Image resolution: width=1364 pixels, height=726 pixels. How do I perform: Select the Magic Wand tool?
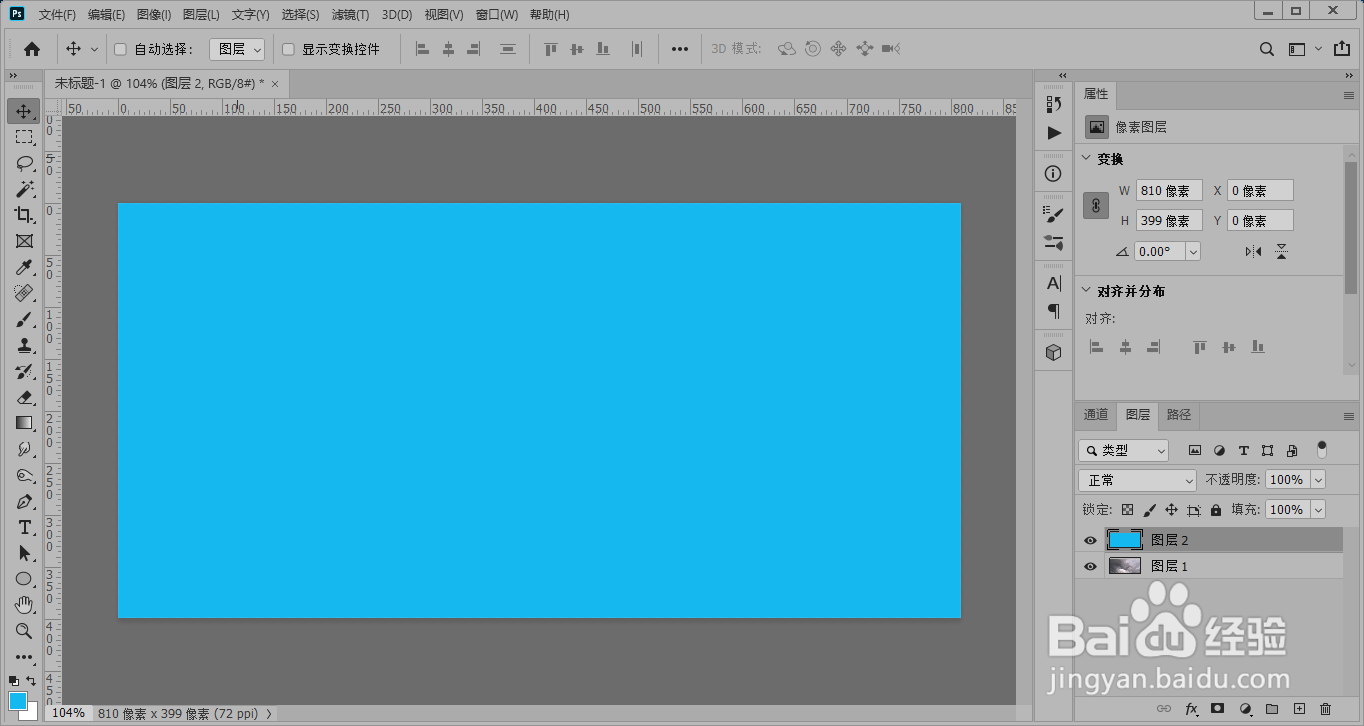[24, 189]
